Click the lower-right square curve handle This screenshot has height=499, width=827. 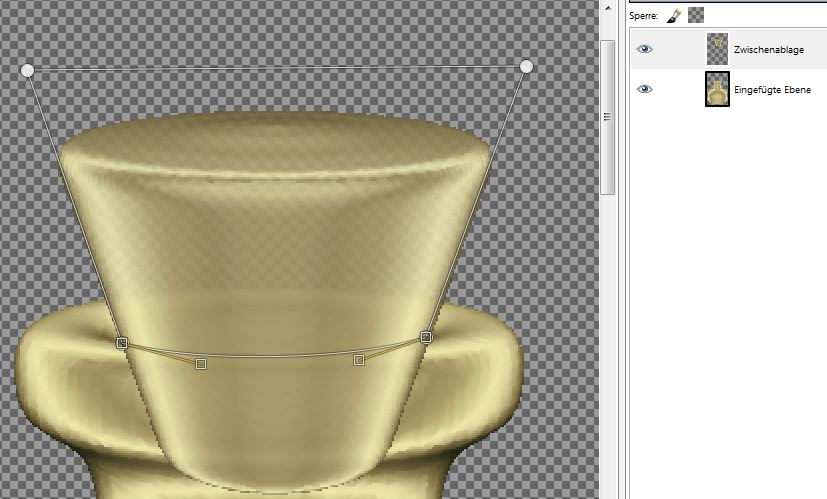point(359,359)
